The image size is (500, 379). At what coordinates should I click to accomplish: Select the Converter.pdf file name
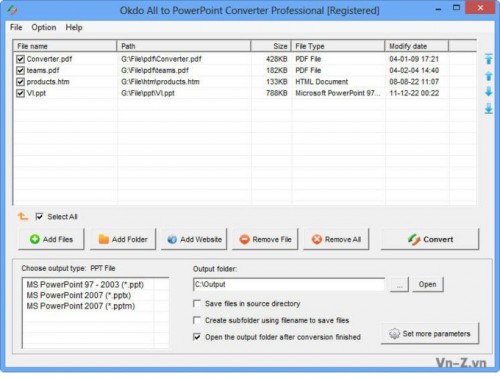click(49, 59)
